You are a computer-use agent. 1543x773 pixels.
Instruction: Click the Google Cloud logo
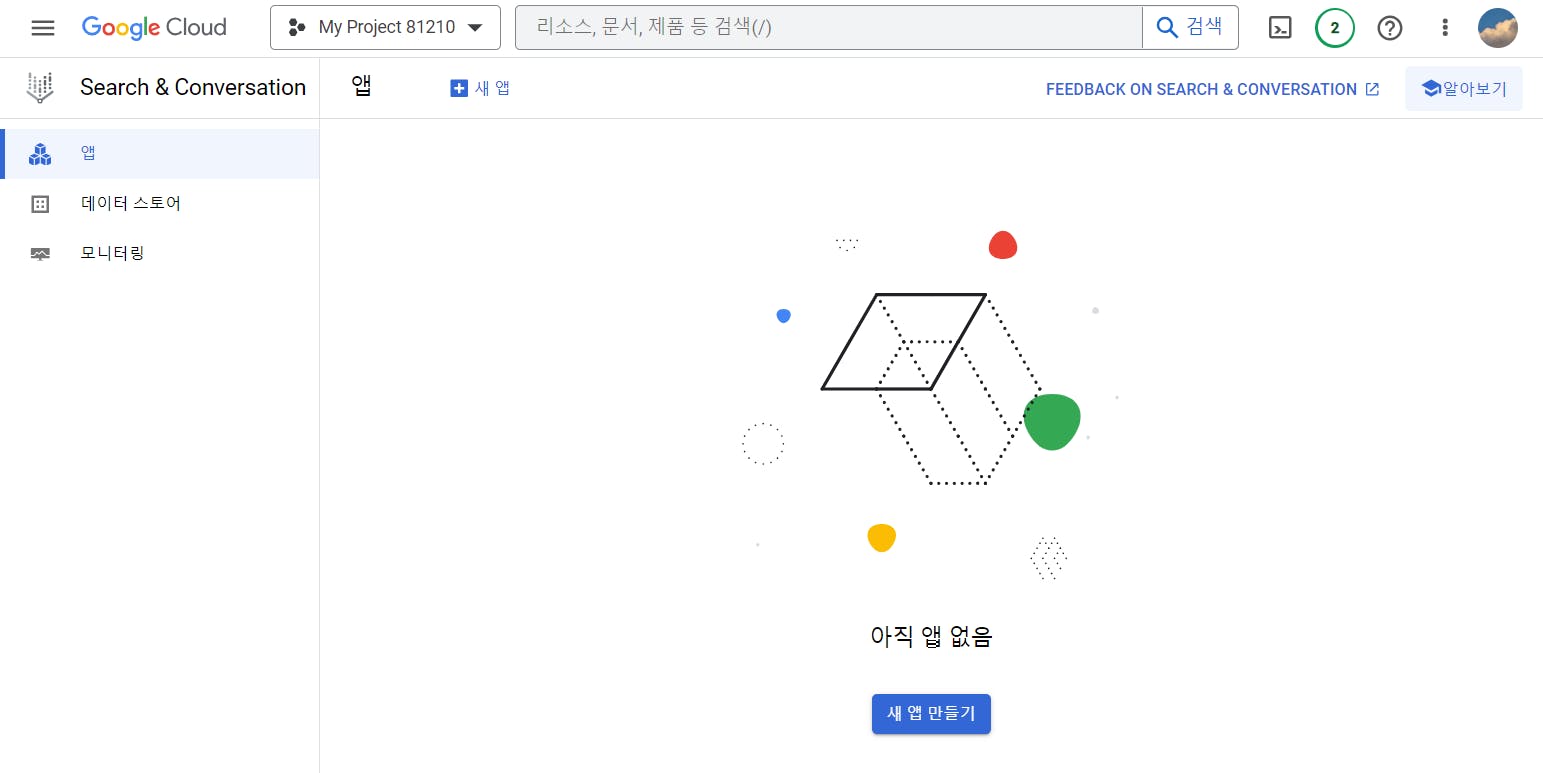[x=154, y=27]
